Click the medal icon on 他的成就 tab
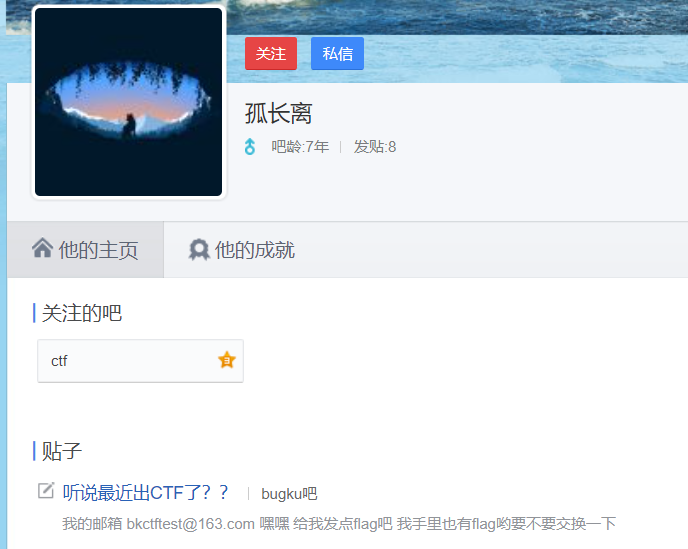Image resolution: width=688 pixels, height=549 pixels. click(199, 249)
